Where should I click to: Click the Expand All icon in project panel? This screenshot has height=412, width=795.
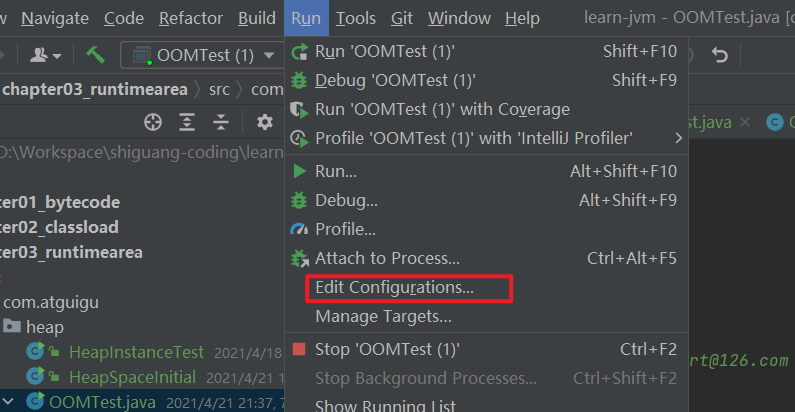point(187,122)
